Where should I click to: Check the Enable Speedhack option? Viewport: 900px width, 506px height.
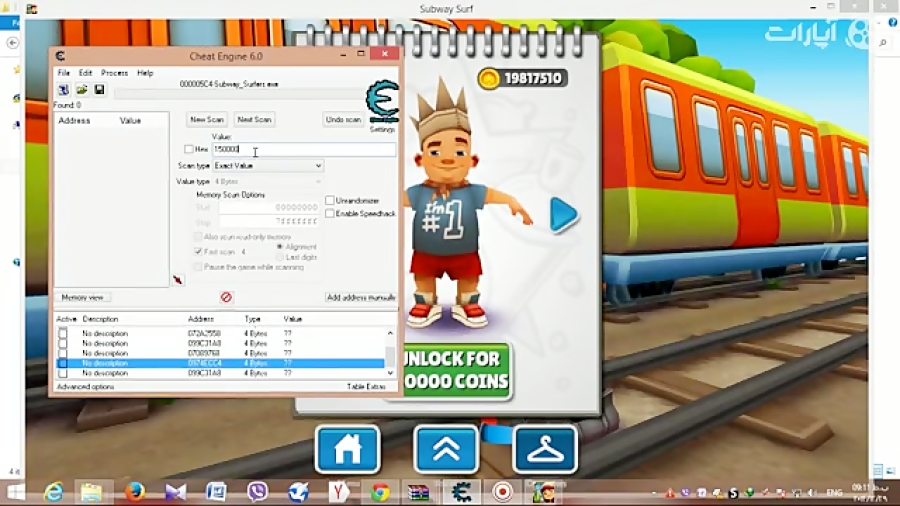coord(330,213)
